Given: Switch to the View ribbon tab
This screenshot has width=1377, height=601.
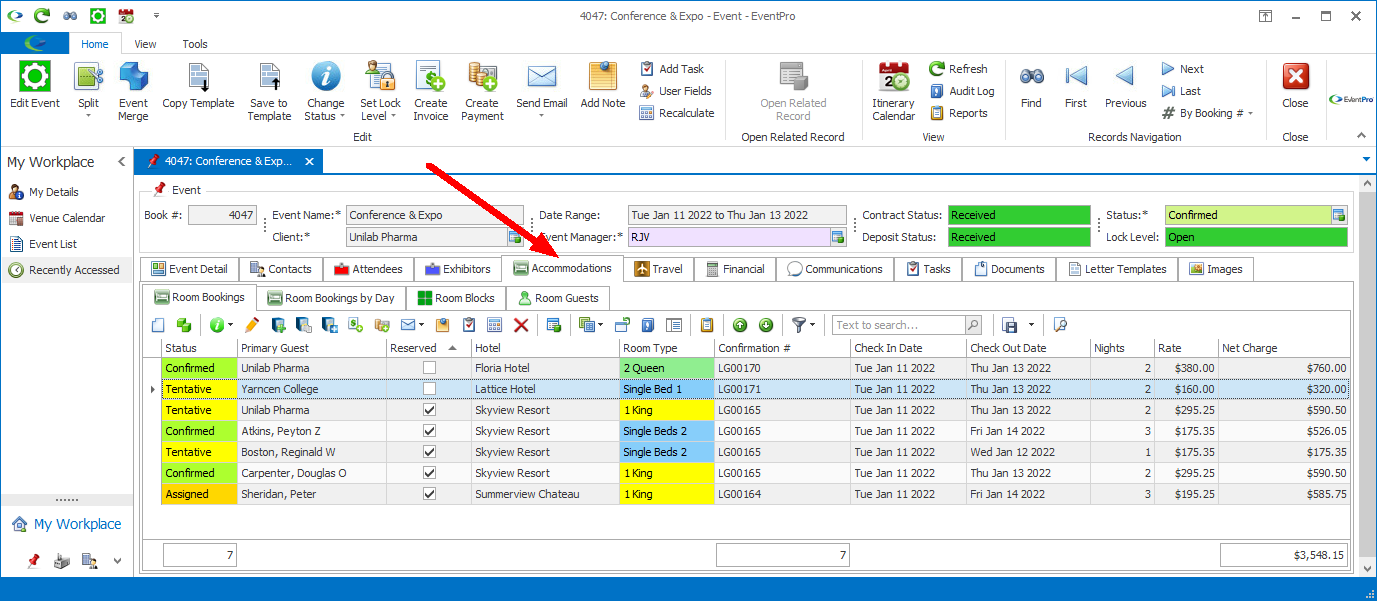Looking at the screenshot, I should coord(145,44).
